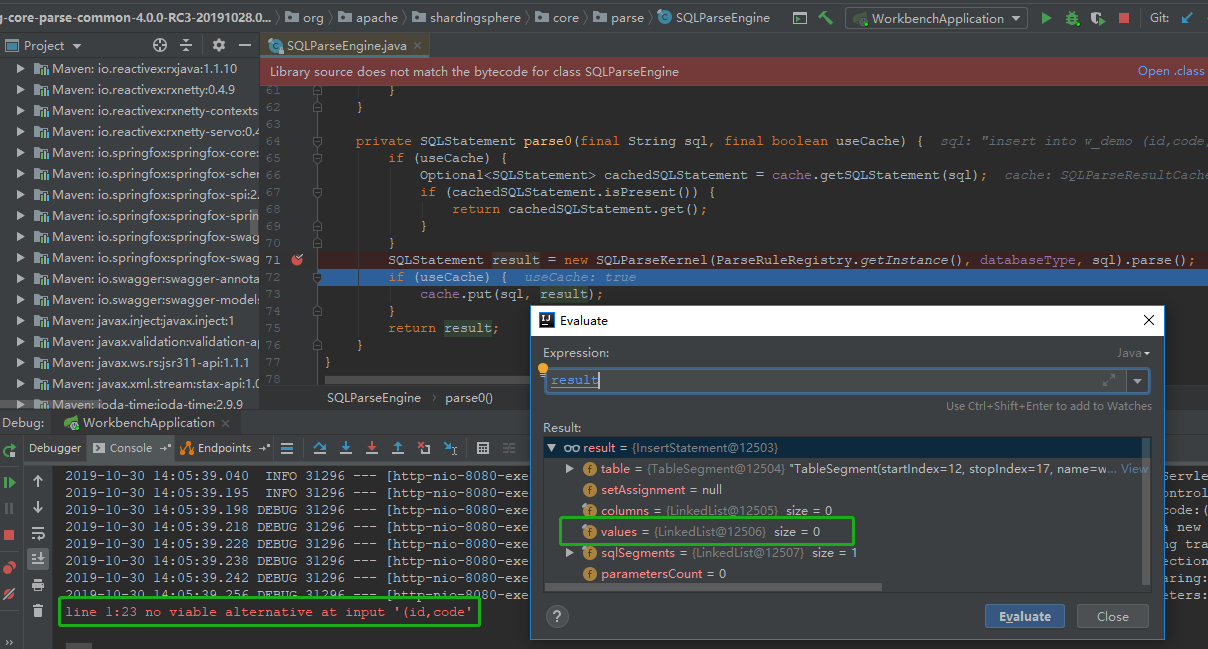Start debugging with the bug icon

pos(1072,18)
